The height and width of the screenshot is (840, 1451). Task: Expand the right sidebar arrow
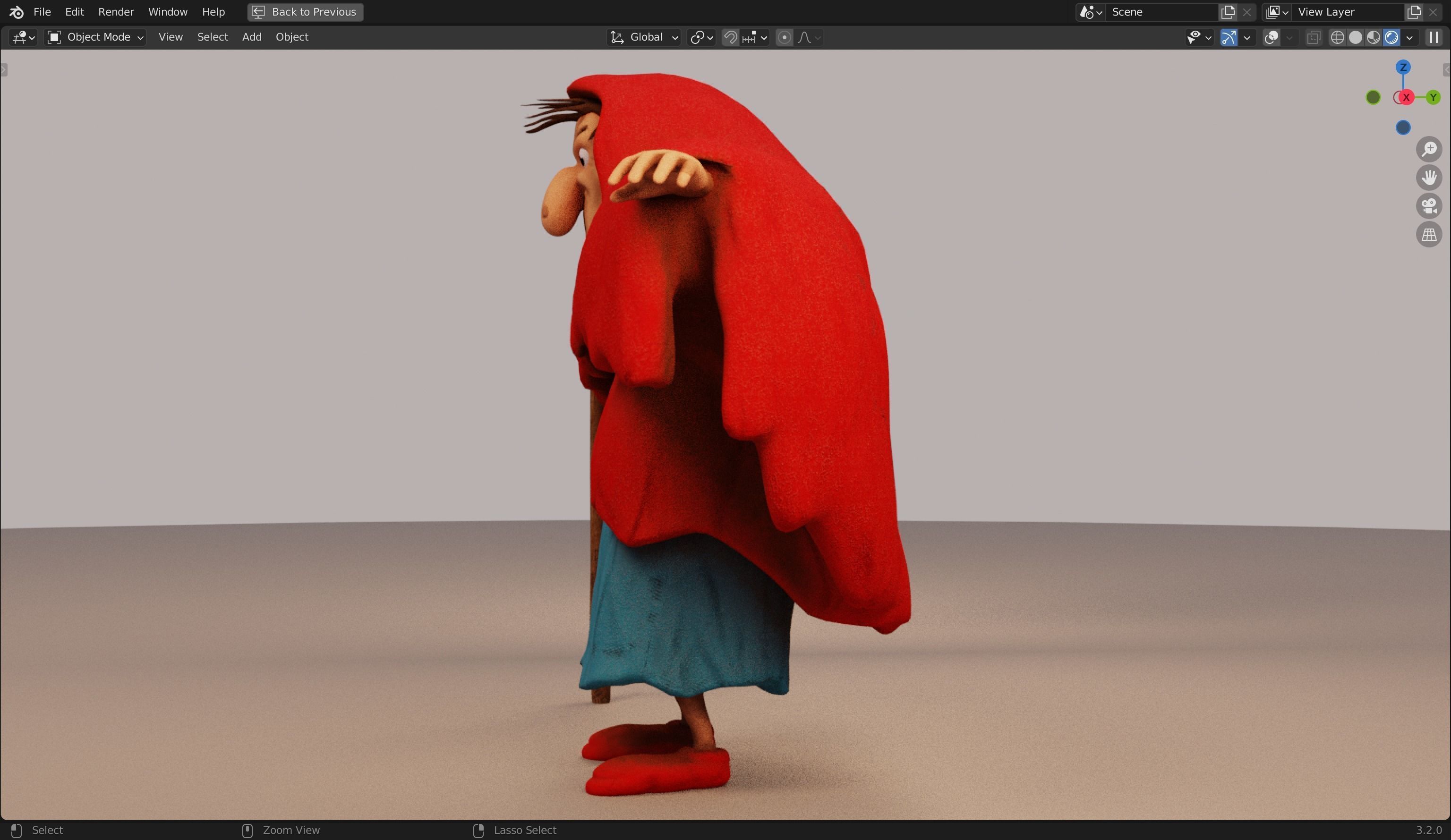point(1446,70)
